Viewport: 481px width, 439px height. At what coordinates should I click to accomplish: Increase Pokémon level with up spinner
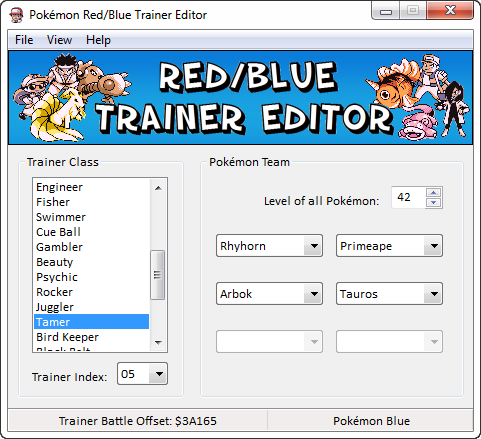(x=434, y=192)
